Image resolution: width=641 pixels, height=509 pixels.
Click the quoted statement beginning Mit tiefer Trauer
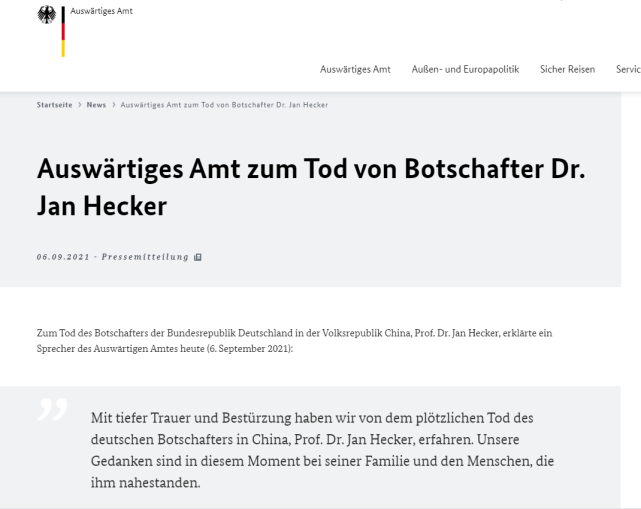pos(323,450)
